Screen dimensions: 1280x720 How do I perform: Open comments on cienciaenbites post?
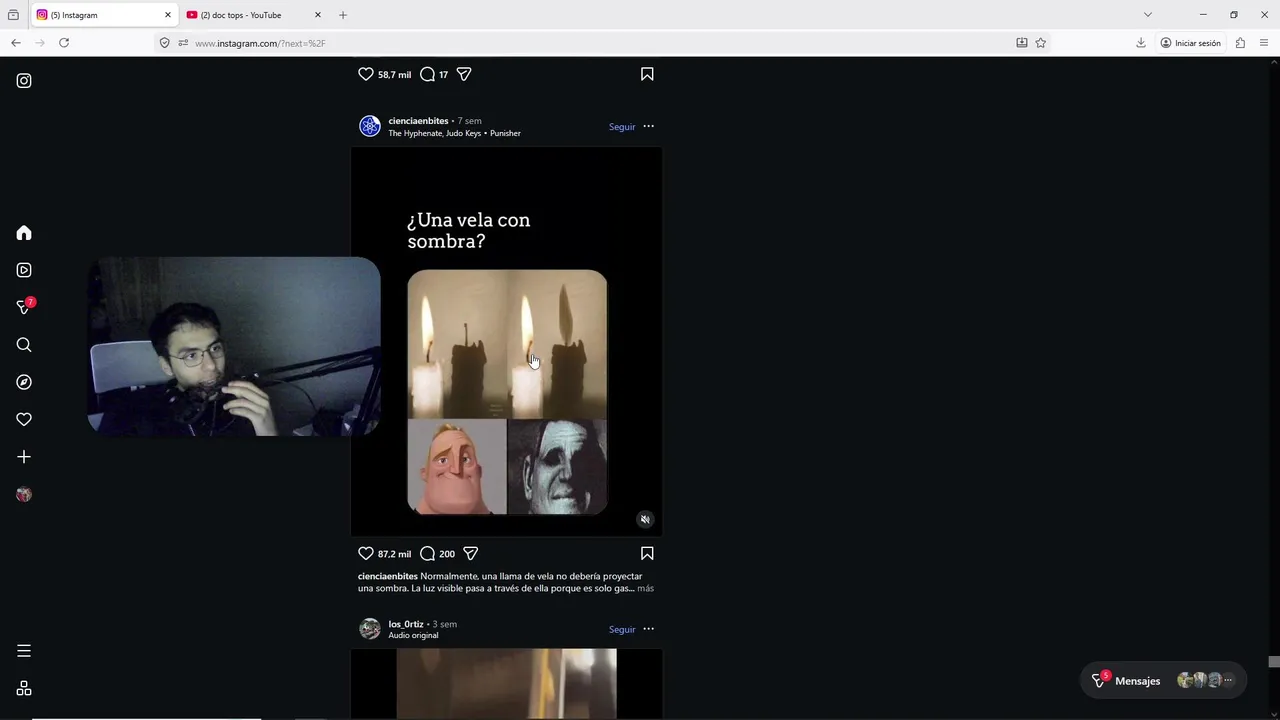(x=427, y=553)
